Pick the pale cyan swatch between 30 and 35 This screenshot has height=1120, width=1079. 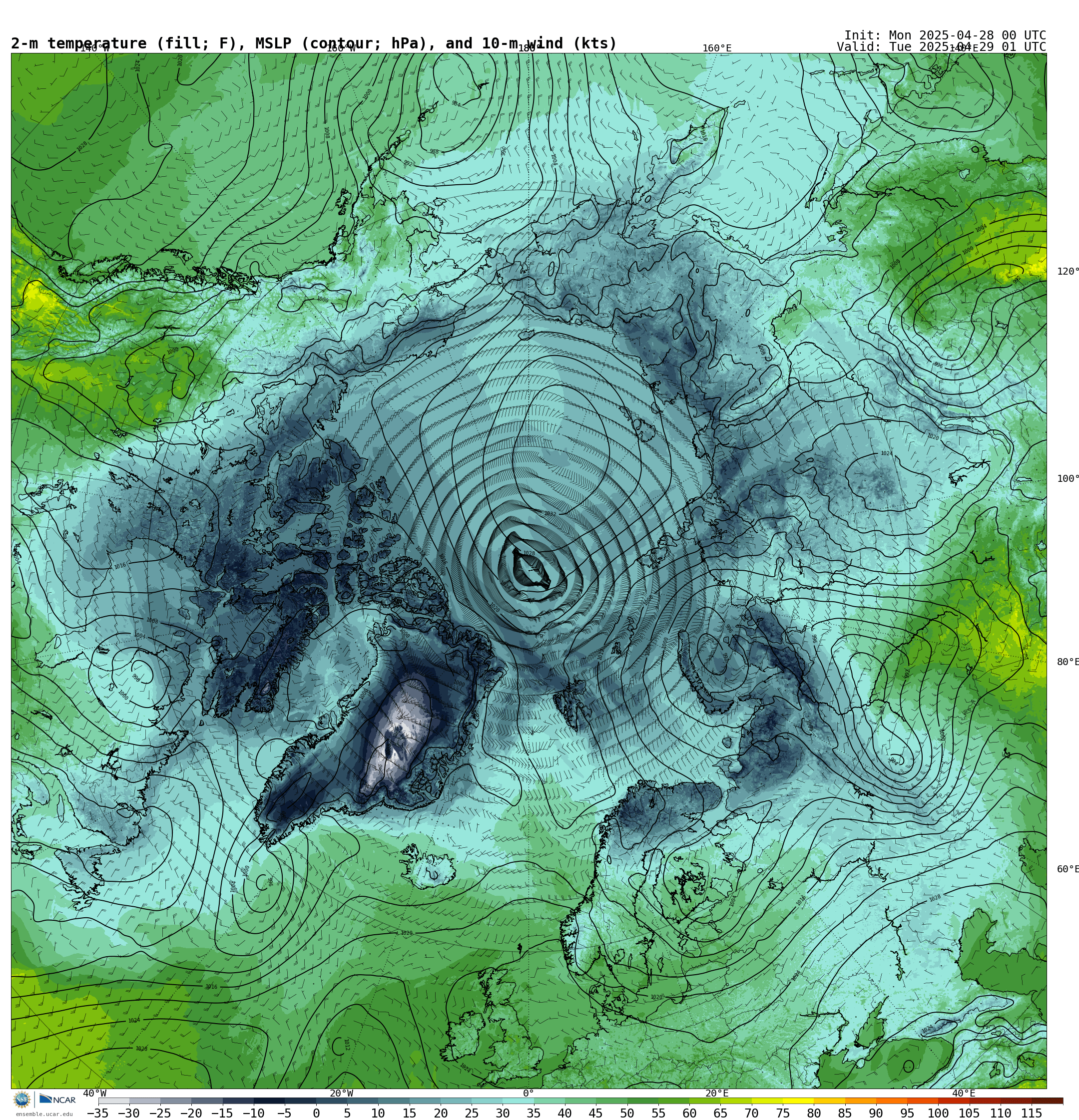(x=518, y=1101)
